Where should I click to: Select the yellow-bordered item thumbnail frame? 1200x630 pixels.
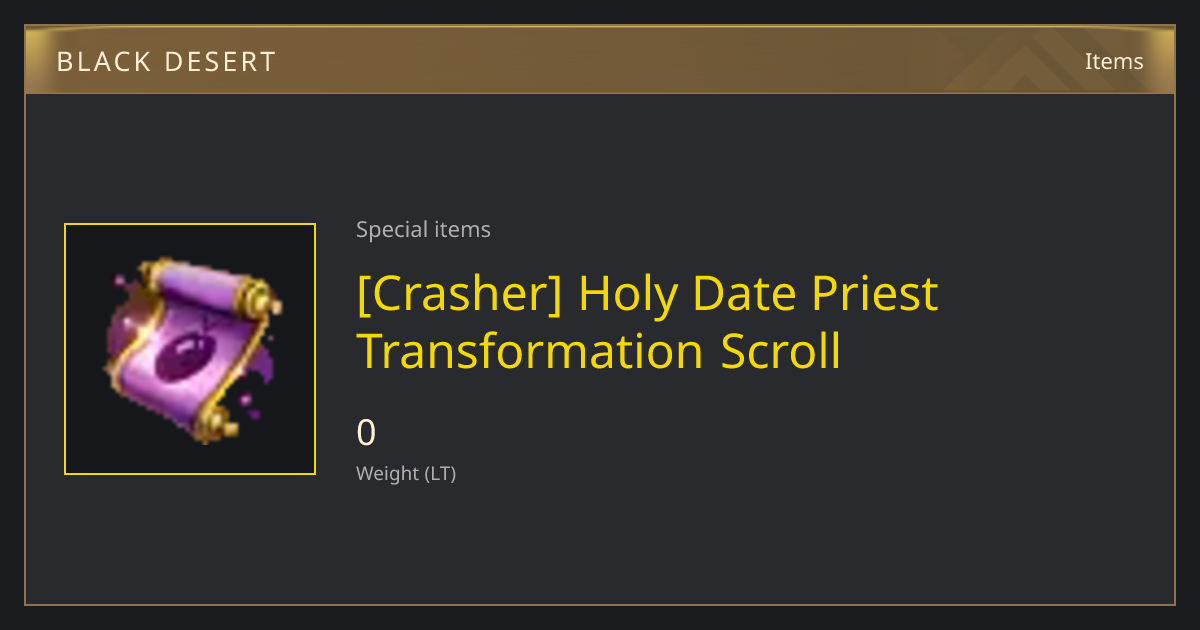[x=190, y=349]
